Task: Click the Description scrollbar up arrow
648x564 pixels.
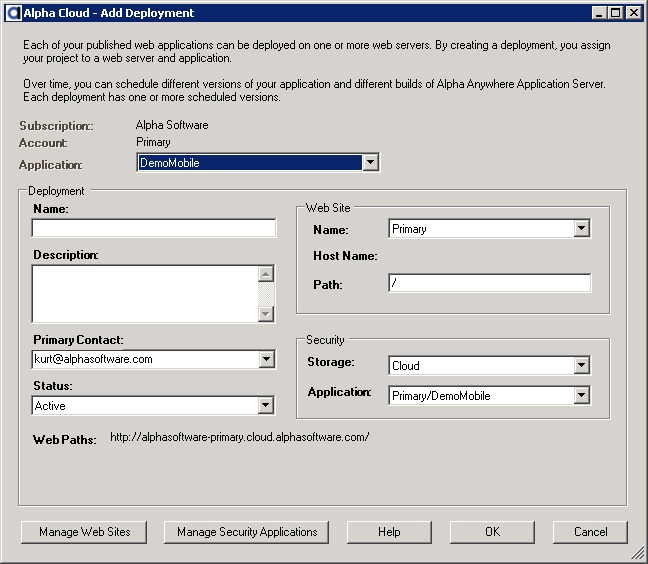Action: 266,274
